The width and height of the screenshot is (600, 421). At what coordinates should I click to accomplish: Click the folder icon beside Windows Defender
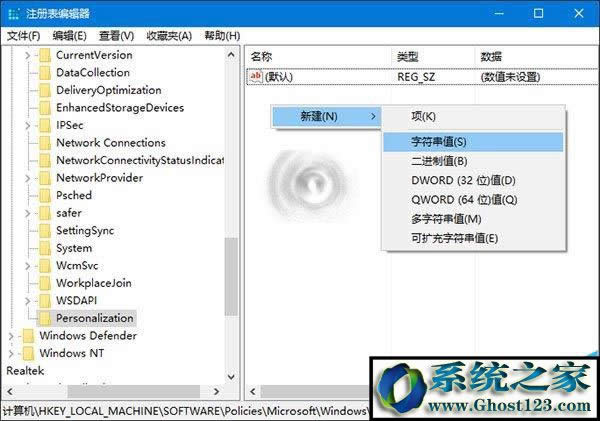(x=27, y=336)
